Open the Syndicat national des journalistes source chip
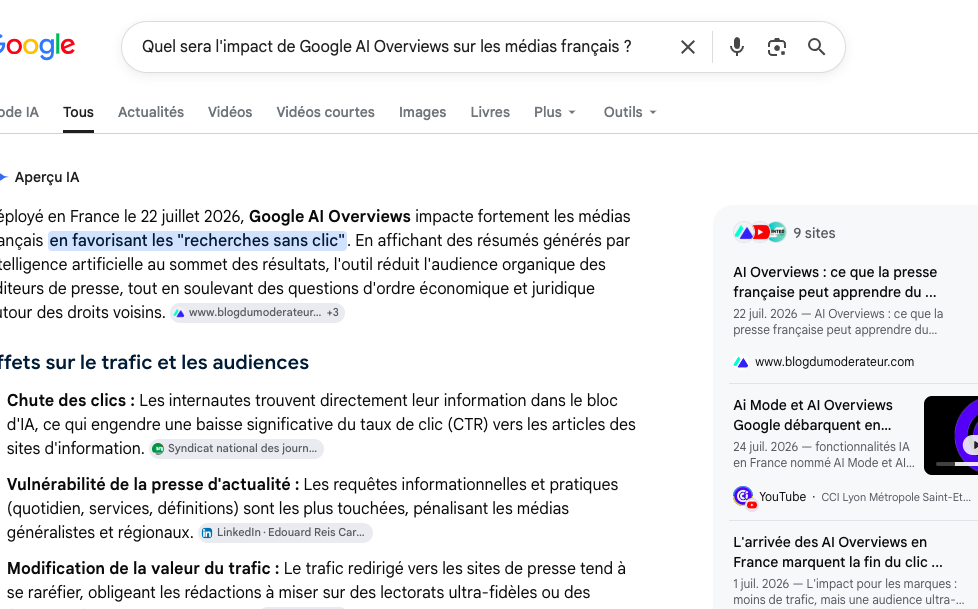 pos(236,449)
